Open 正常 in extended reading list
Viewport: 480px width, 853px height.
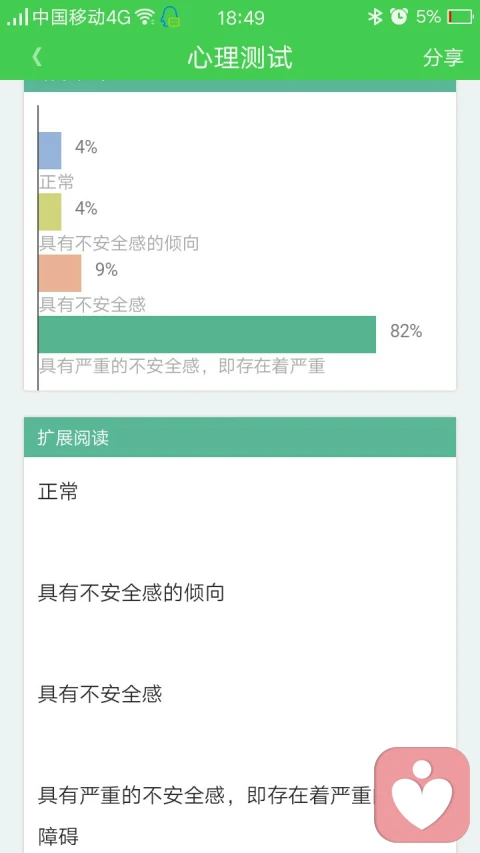pos(58,491)
